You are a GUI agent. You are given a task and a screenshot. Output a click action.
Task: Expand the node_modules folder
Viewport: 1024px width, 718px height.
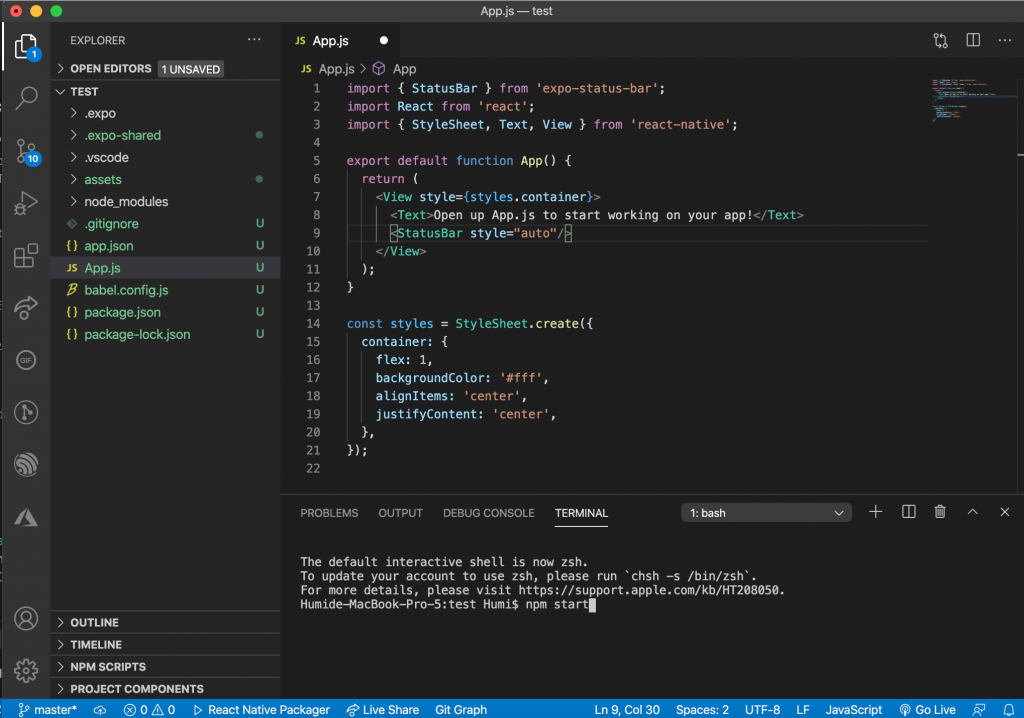point(126,202)
